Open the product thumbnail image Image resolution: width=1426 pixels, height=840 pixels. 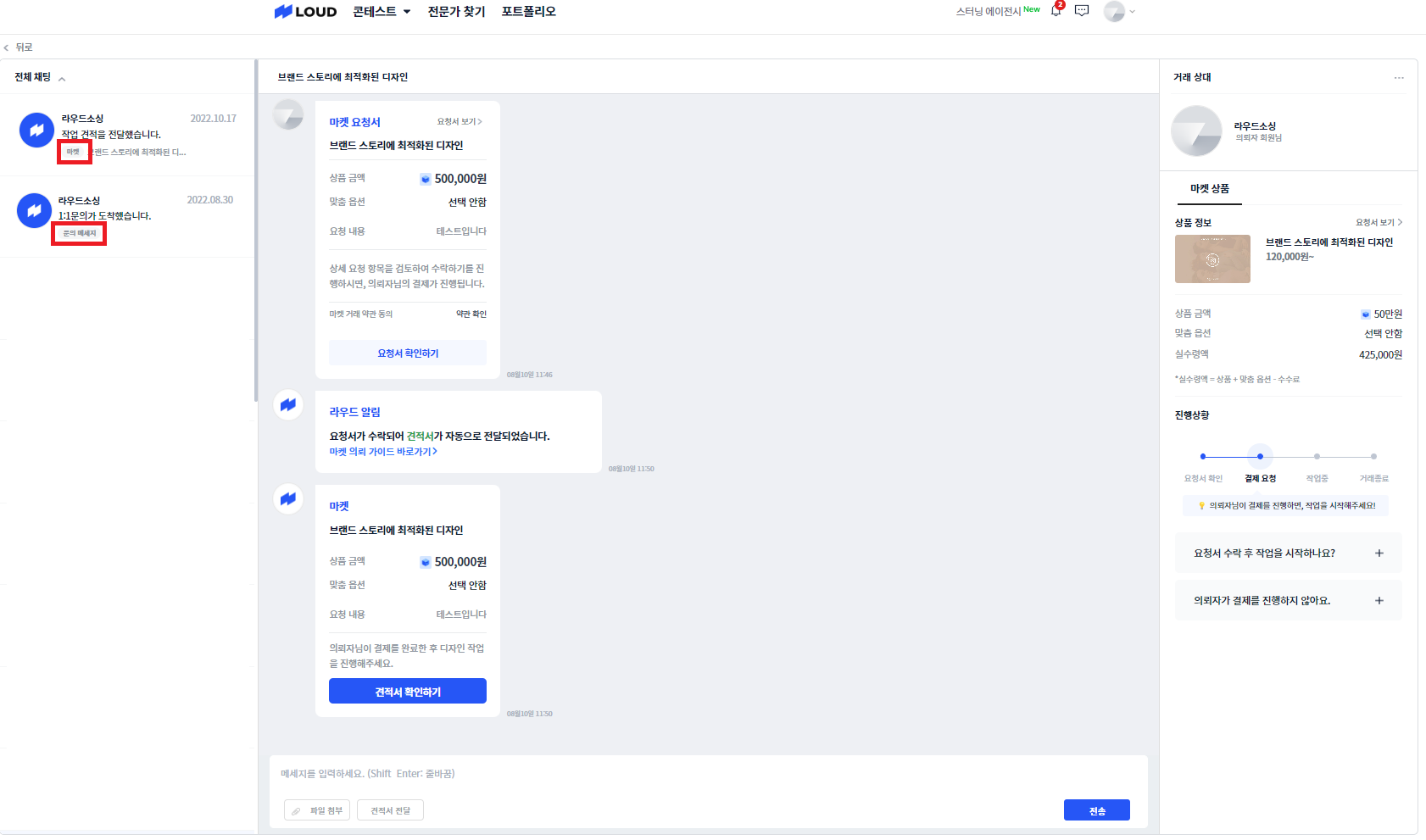pyautogui.click(x=1212, y=259)
